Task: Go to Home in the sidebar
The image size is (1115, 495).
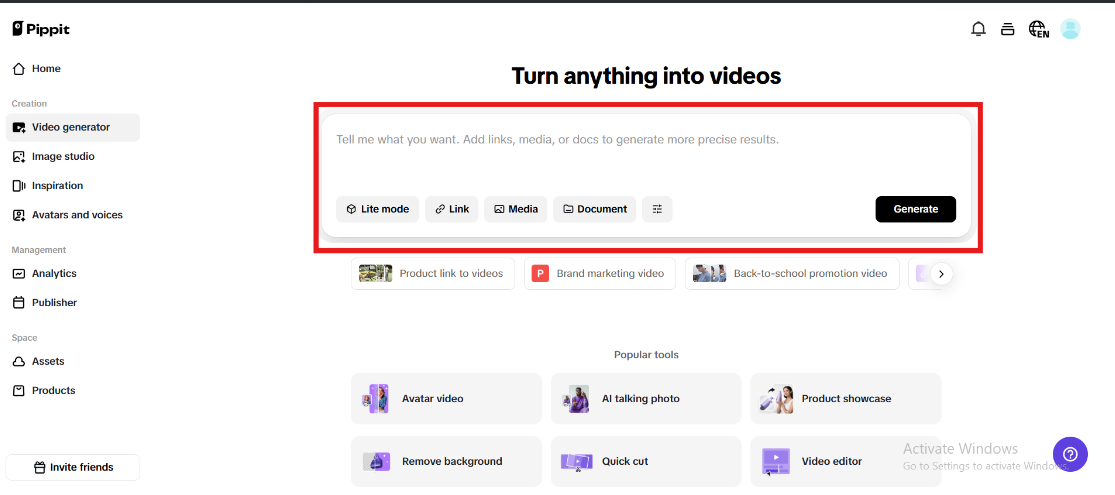Action: tap(73, 69)
